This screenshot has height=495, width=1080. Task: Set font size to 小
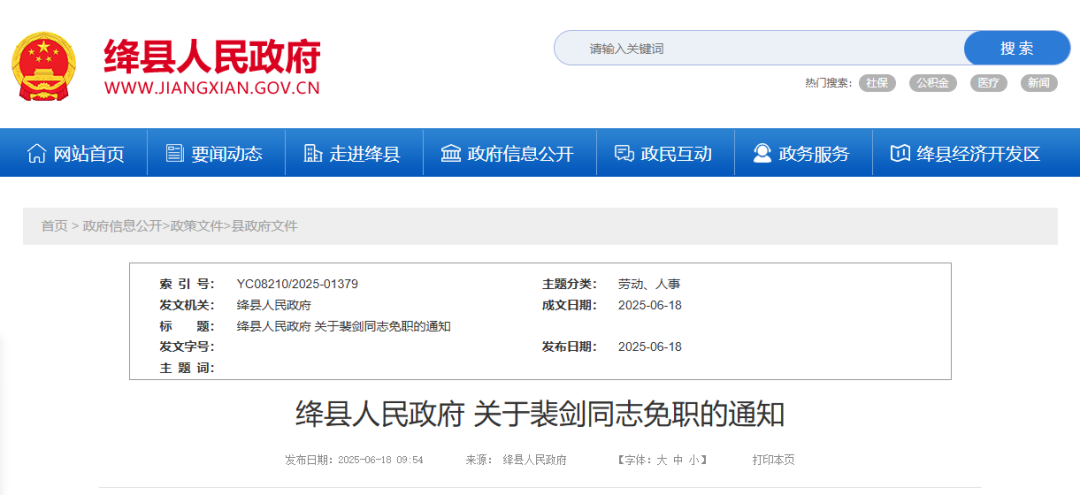click(x=693, y=460)
